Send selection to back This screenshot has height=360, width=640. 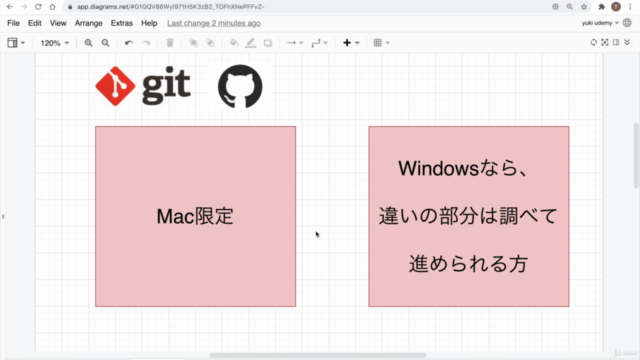210,43
